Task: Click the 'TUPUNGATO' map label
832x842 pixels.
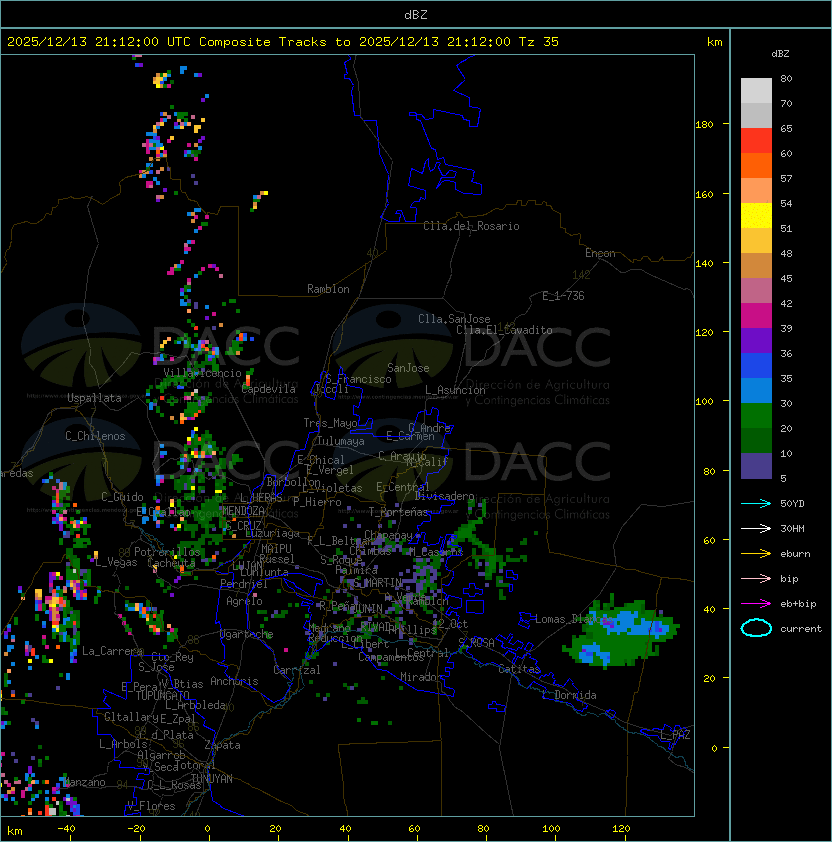Action: (162, 695)
